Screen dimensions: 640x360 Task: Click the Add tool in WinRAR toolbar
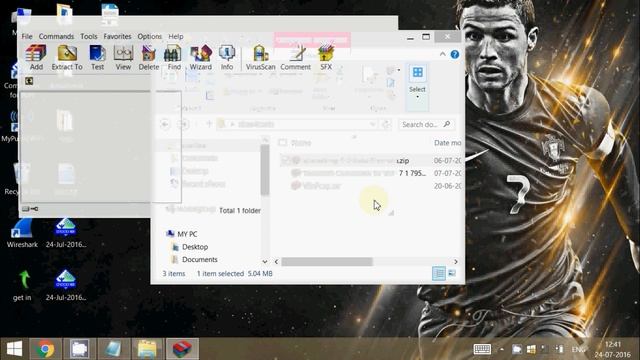pos(36,58)
